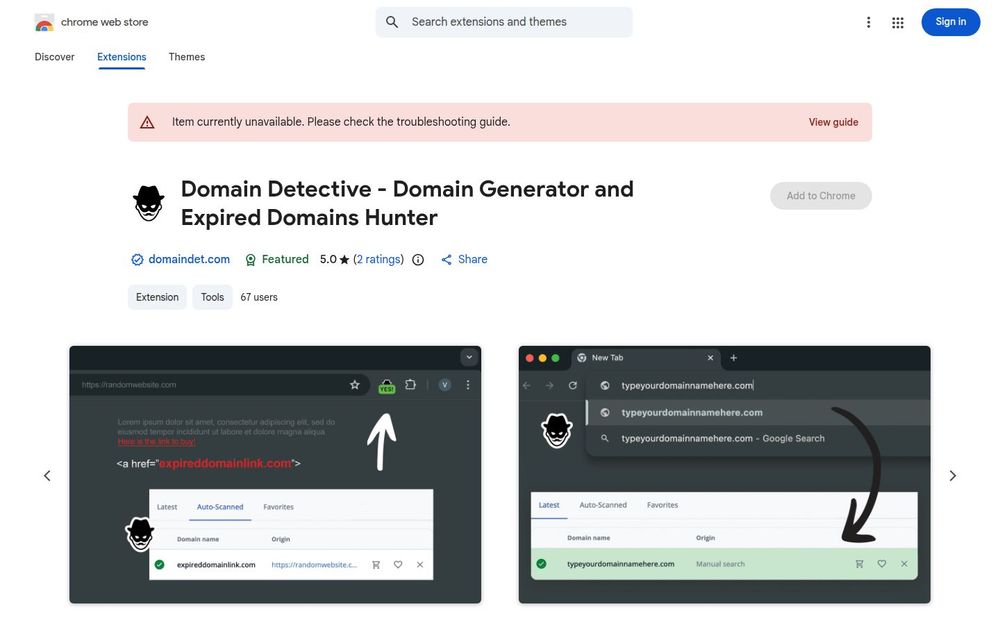Open the second screenshot showing the typeyourdomainnamehere.com search
Image resolution: width=1000 pixels, height=625 pixels.
(724, 474)
